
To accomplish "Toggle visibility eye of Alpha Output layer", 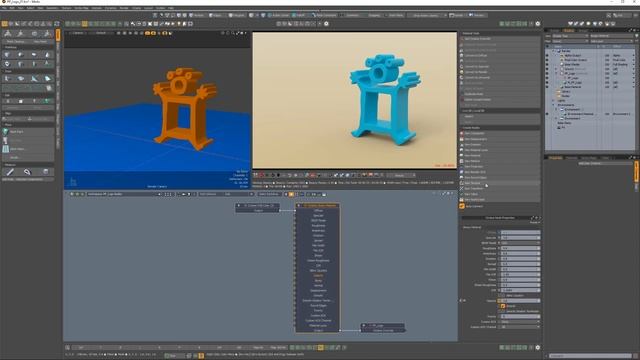I will 547,56.
